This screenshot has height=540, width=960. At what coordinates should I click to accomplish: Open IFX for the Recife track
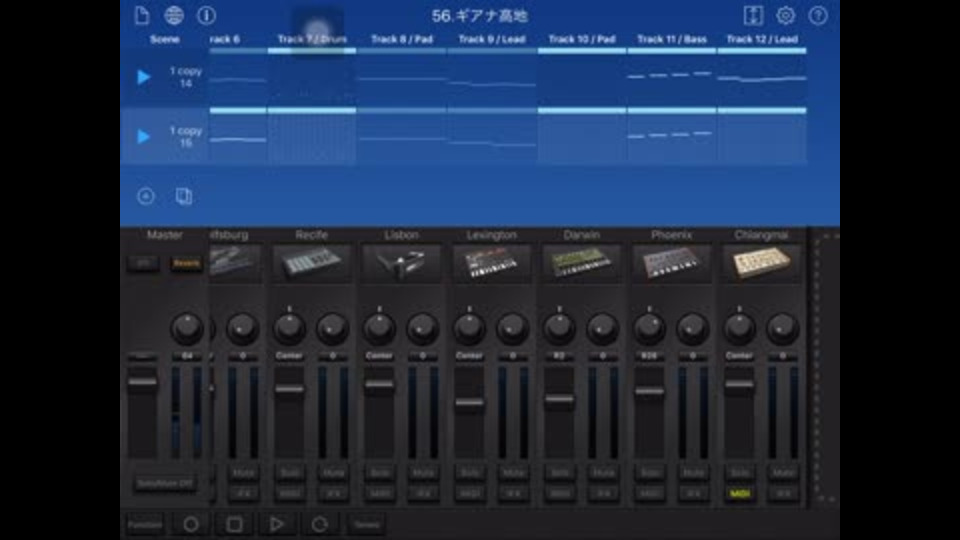pyautogui.click(x=333, y=493)
